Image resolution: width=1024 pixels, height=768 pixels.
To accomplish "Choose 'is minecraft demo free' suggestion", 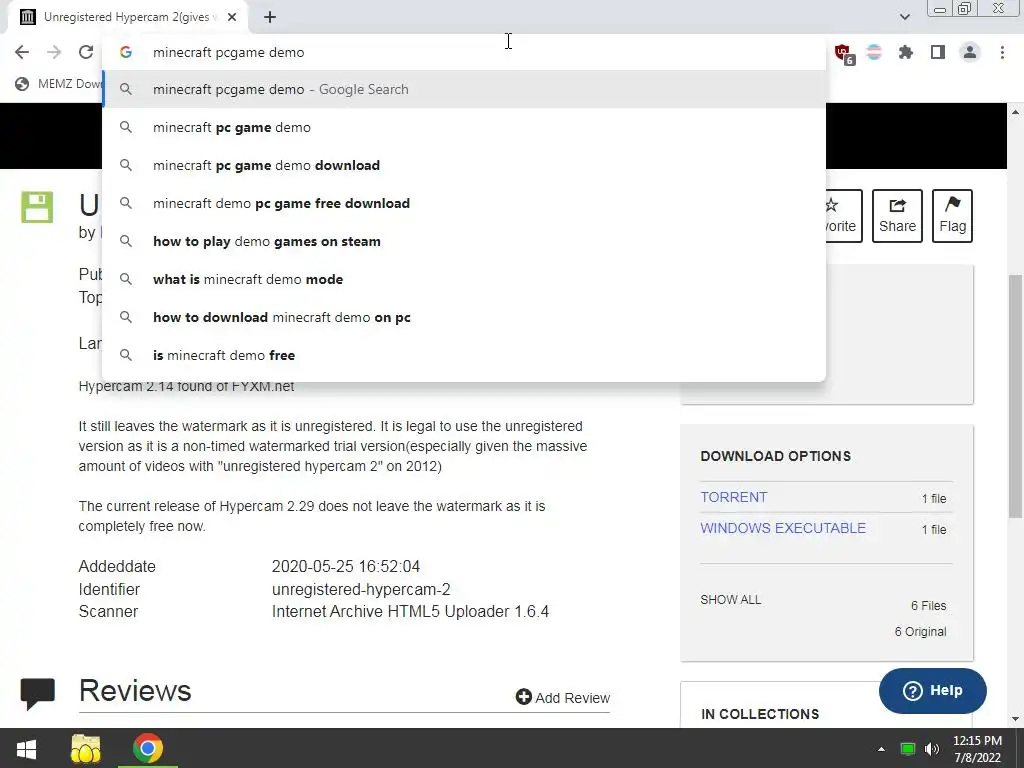I will click(464, 355).
